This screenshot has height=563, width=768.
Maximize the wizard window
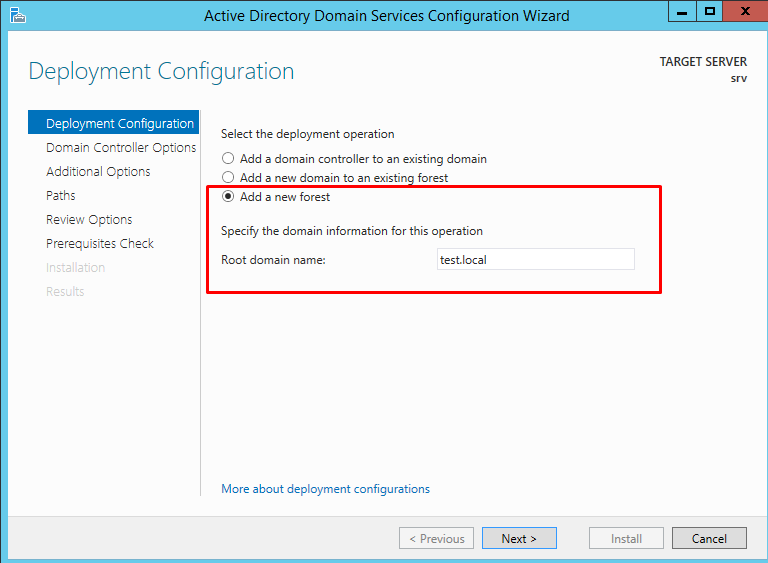point(710,11)
